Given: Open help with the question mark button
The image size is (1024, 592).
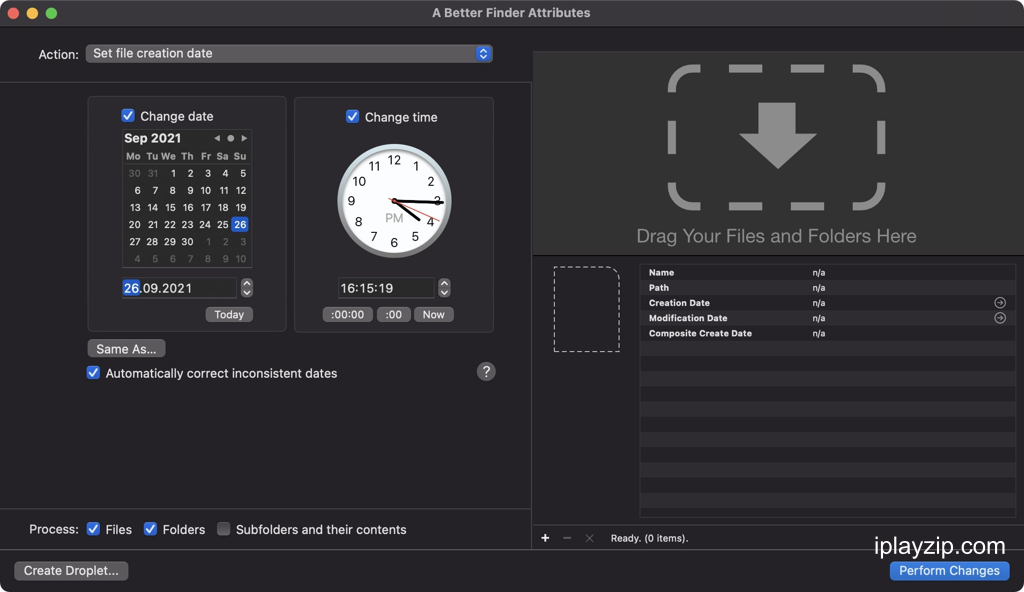Looking at the screenshot, I should coord(486,372).
